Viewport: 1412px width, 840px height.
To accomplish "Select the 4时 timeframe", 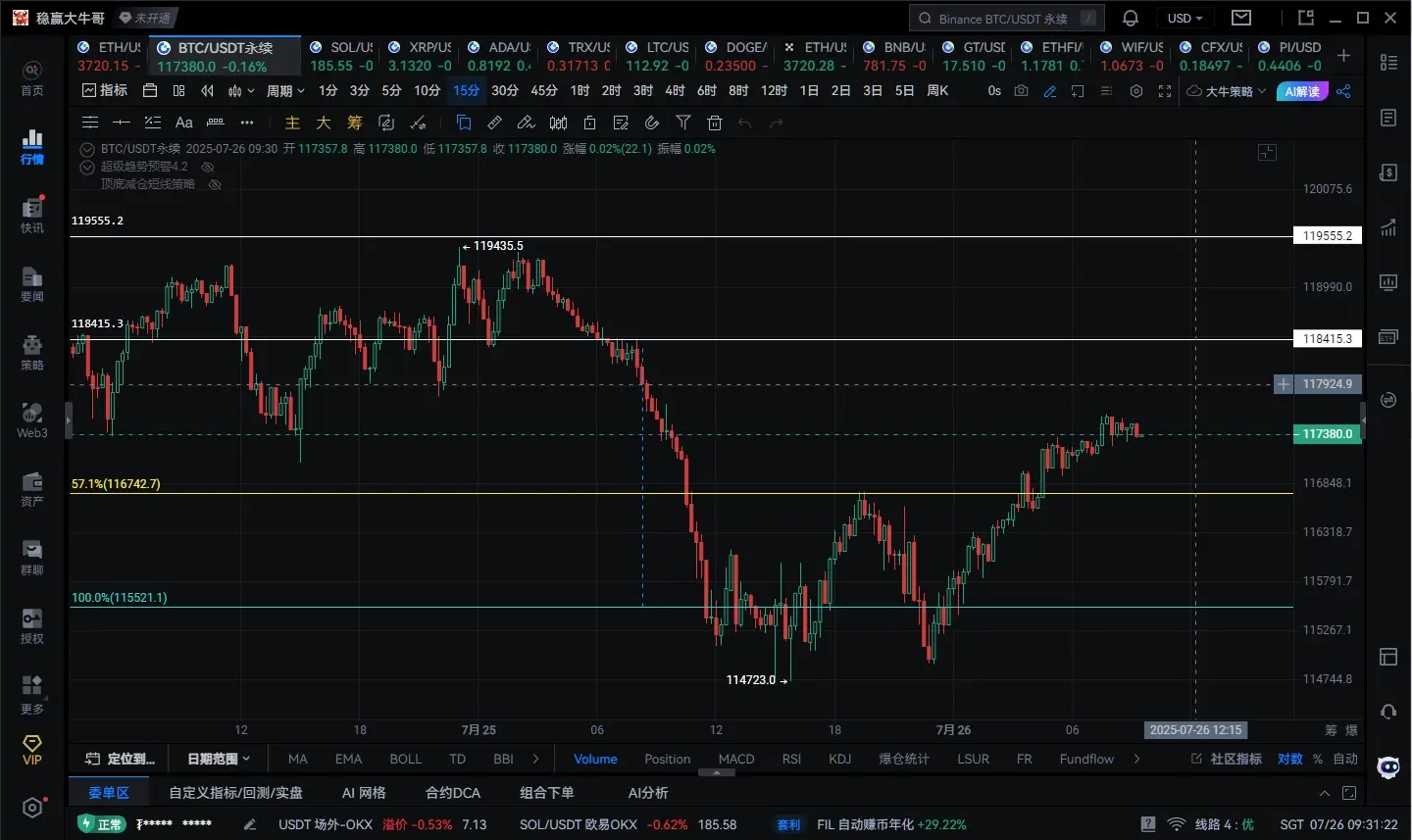I will click(x=675, y=90).
